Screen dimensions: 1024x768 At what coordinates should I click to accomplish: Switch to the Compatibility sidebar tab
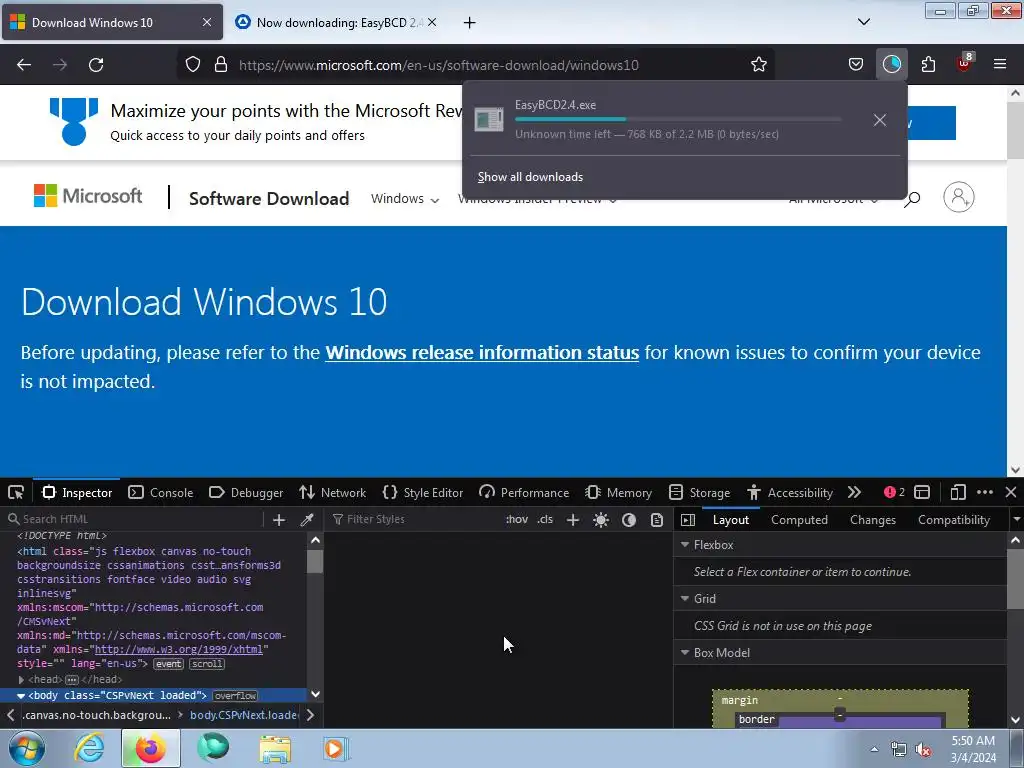click(x=953, y=520)
